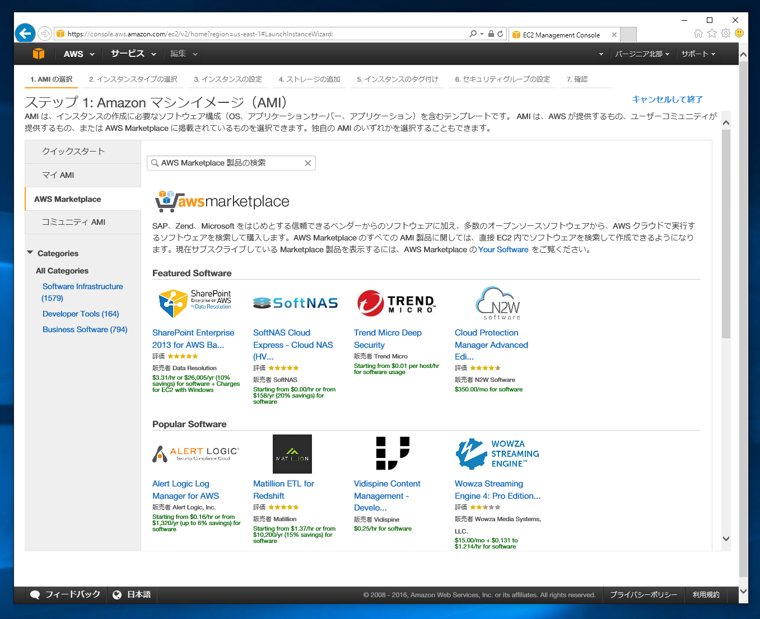Viewport: 760px width, 619px height.
Task: Click the smiley feedback icon in browser
Action: (x=739, y=33)
